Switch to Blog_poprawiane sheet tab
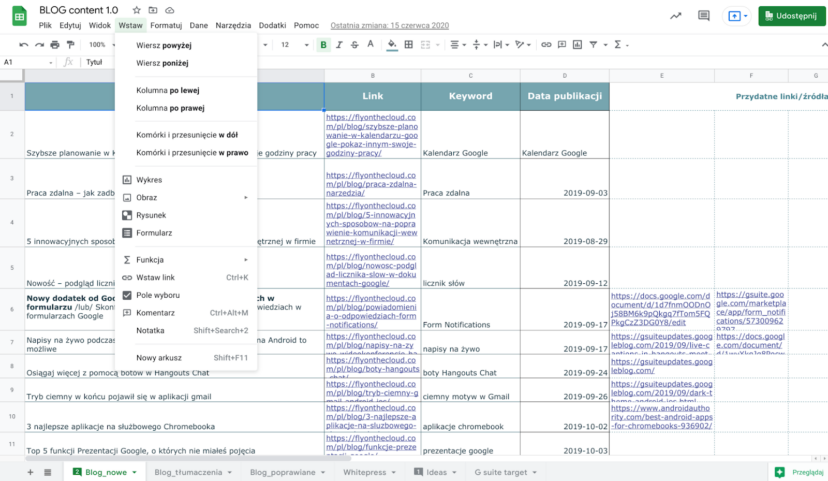This screenshot has height=481, width=828. coord(287,473)
